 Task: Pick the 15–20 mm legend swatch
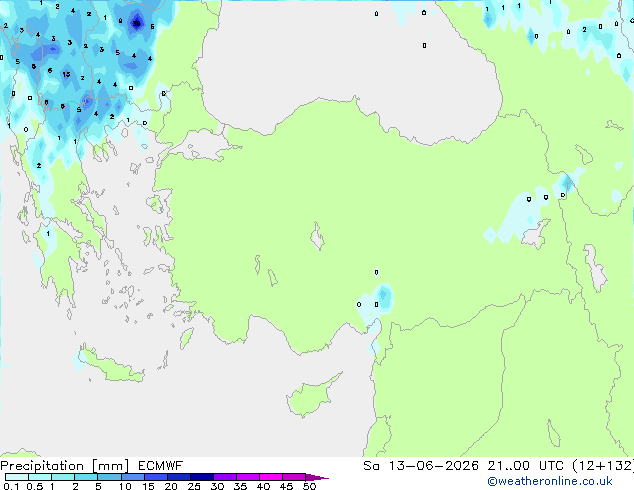155,477
